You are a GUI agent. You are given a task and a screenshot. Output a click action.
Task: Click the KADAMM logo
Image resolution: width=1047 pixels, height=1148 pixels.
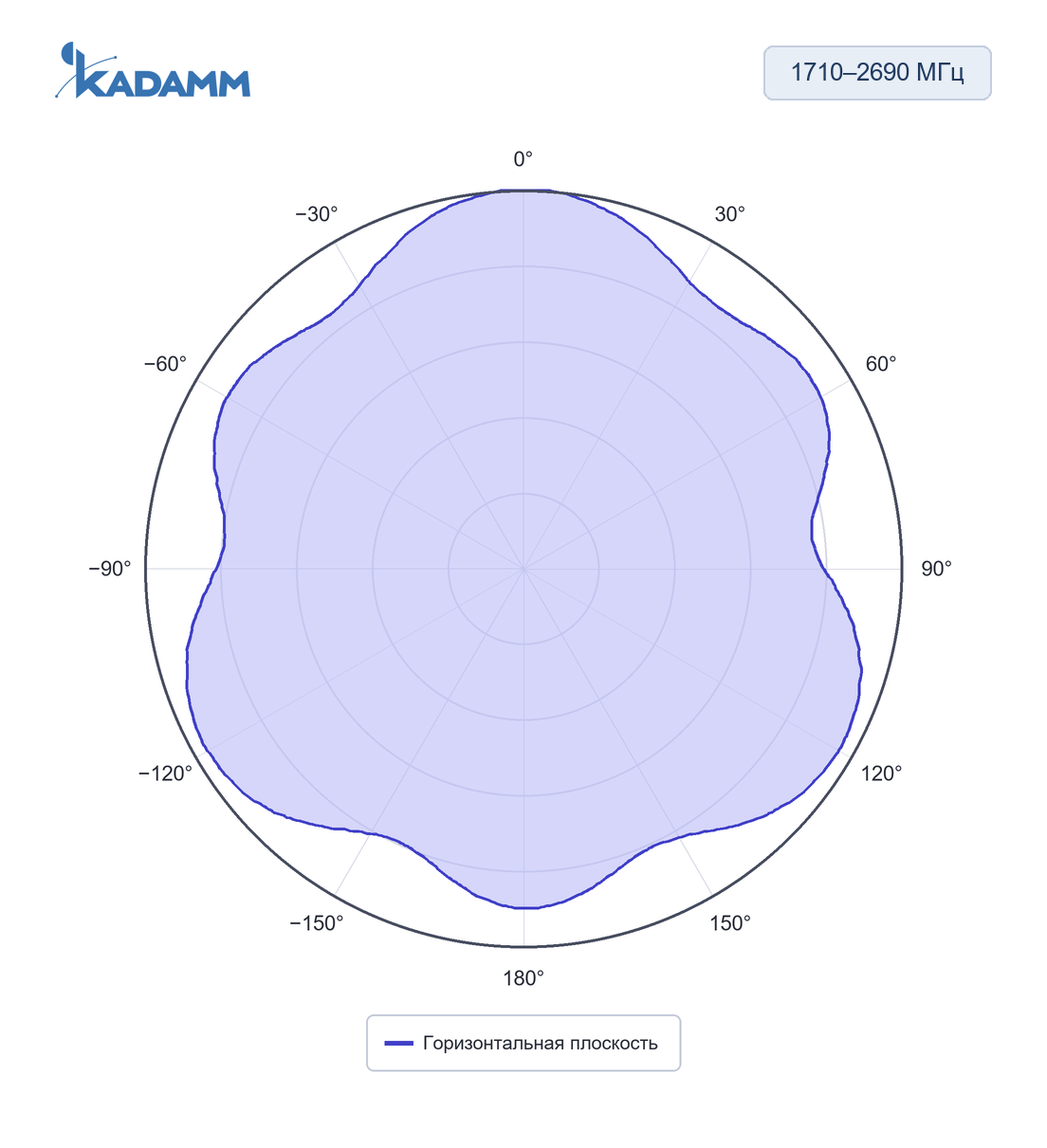click(x=153, y=70)
